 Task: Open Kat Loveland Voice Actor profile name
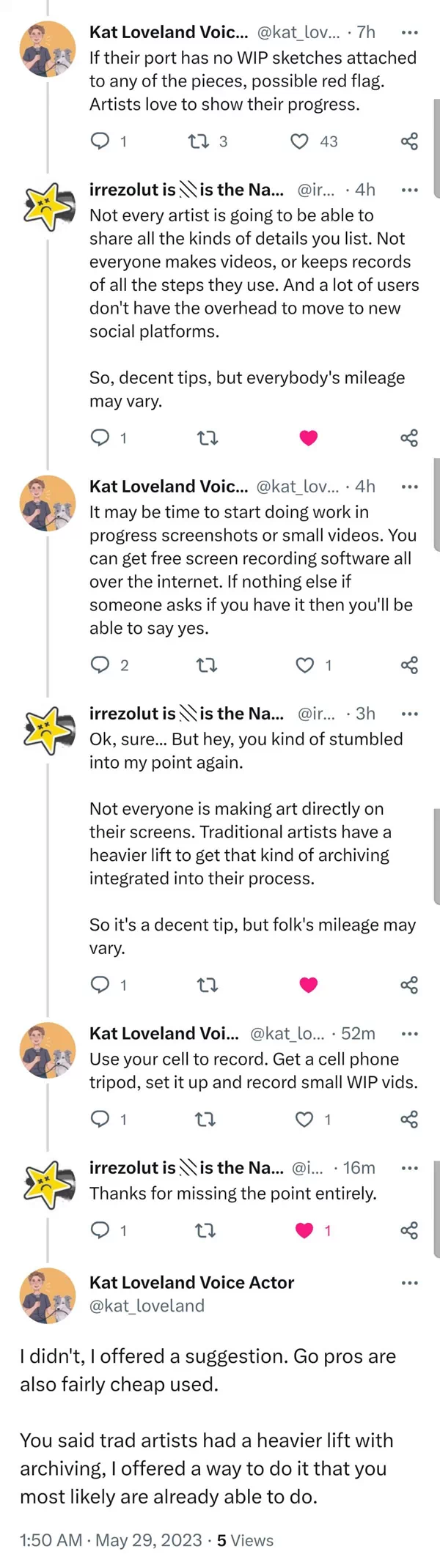(191, 1282)
